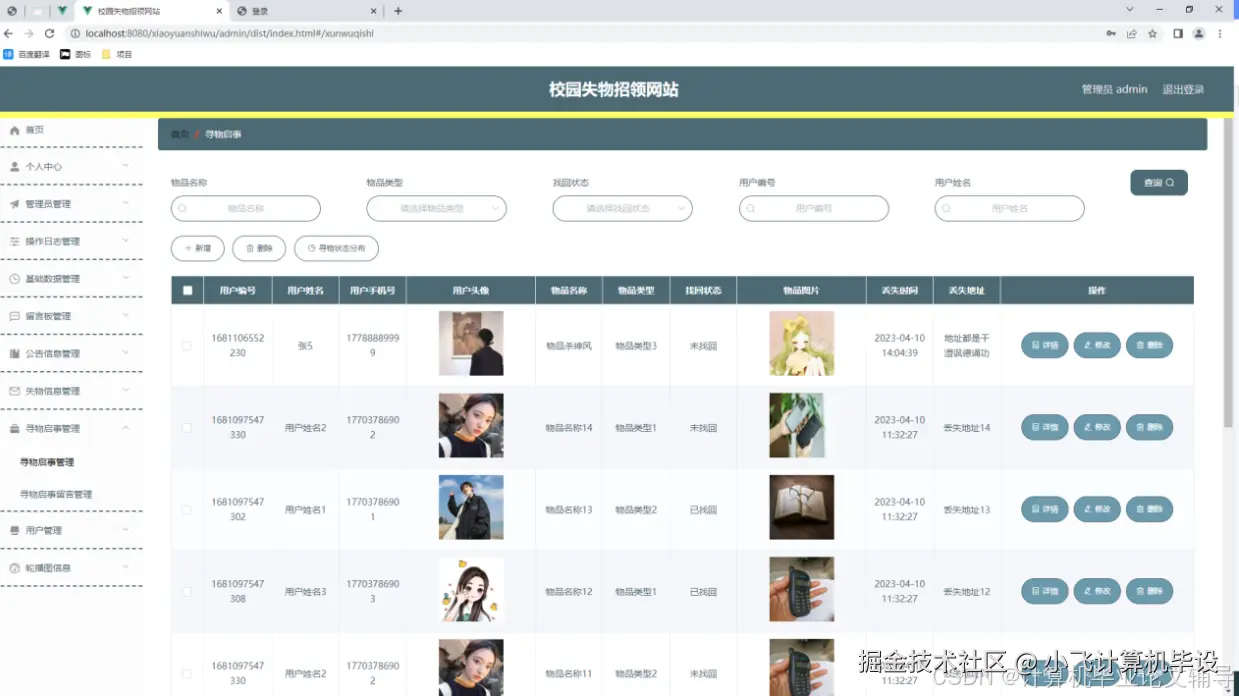Select the checkbox beside 用户姓名2 row
Image resolution: width=1239 pixels, height=696 pixels.
pyautogui.click(x=186, y=427)
